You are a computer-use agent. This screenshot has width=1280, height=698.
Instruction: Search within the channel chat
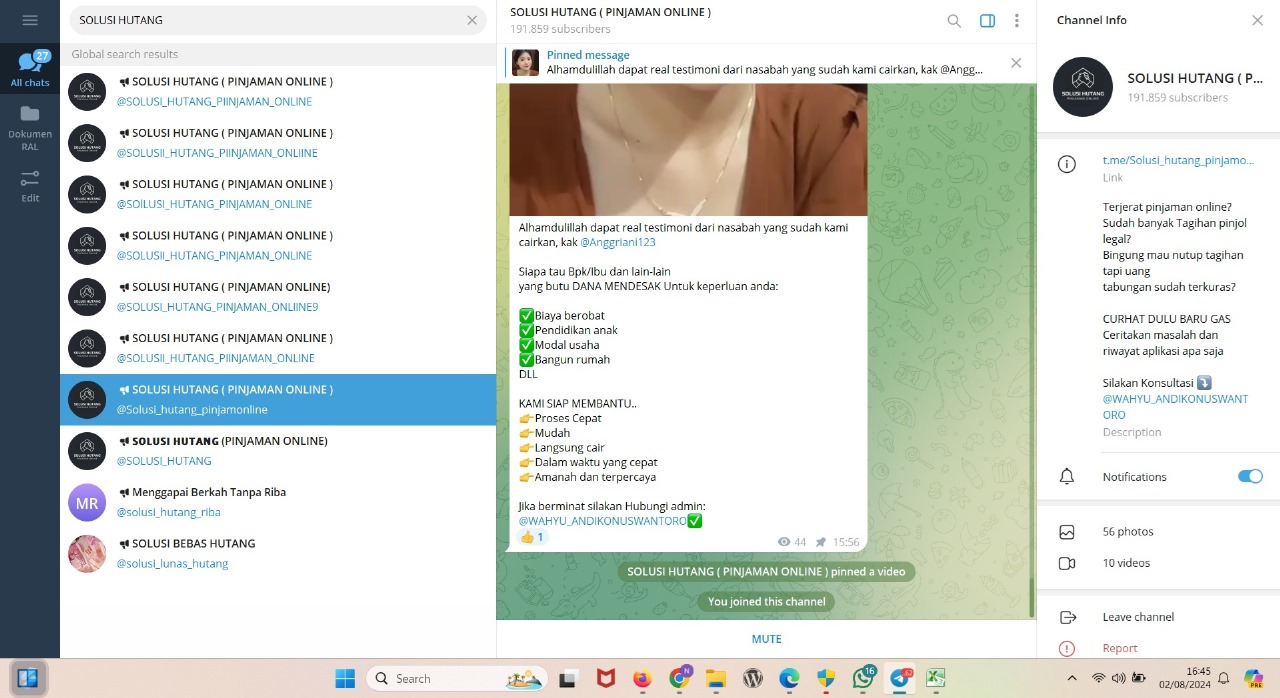(x=954, y=21)
